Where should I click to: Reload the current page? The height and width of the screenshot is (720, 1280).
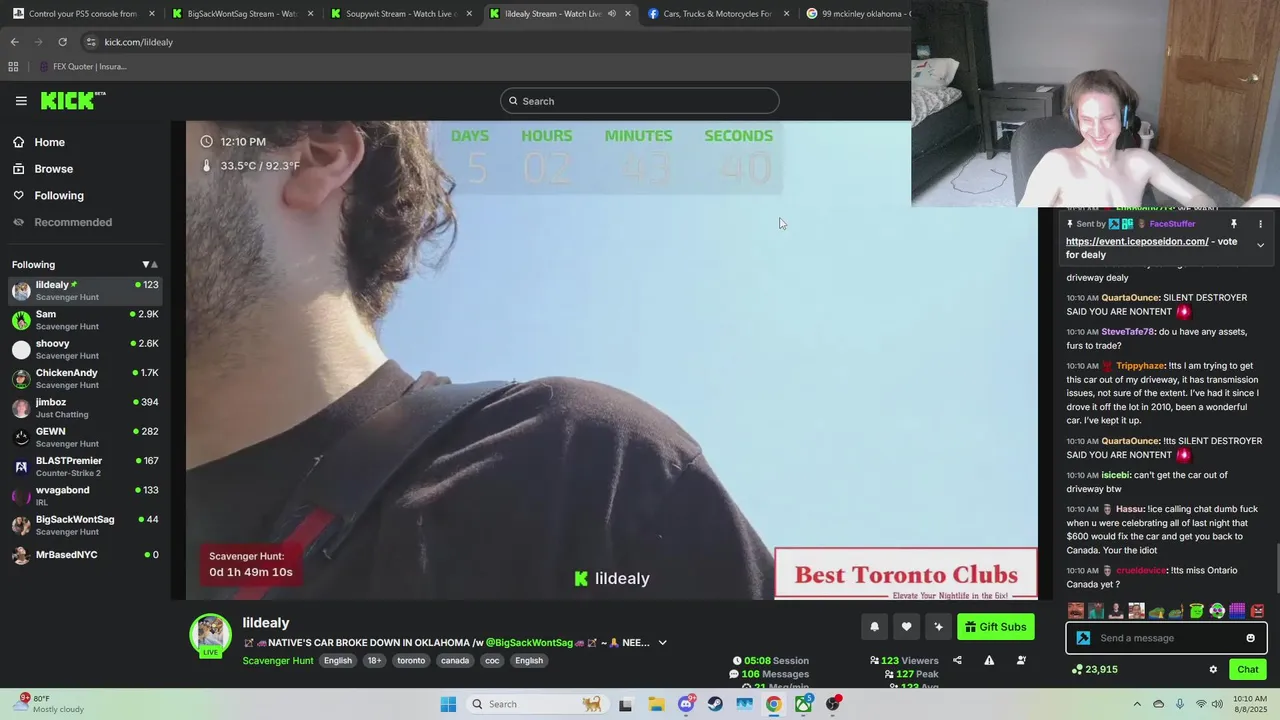pos(62,42)
